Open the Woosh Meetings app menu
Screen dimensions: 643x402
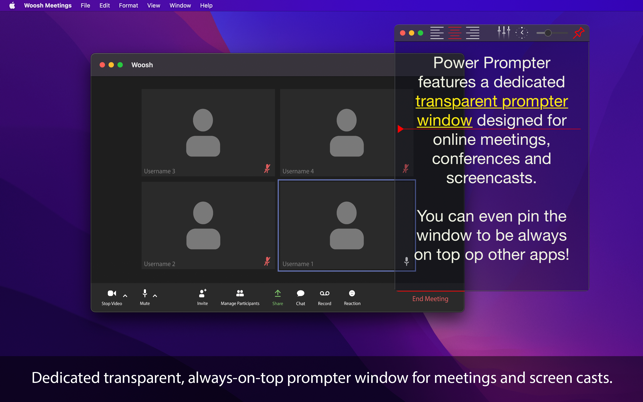pos(48,5)
